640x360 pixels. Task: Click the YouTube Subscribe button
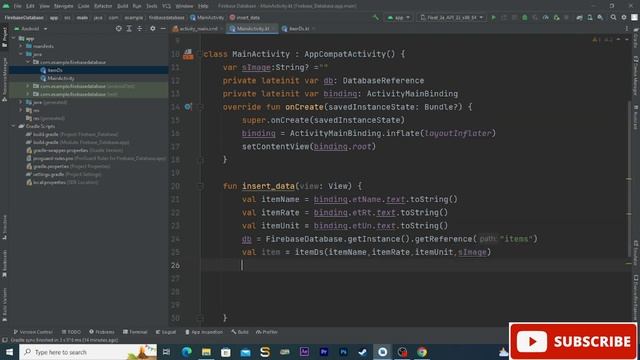[573, 341]
